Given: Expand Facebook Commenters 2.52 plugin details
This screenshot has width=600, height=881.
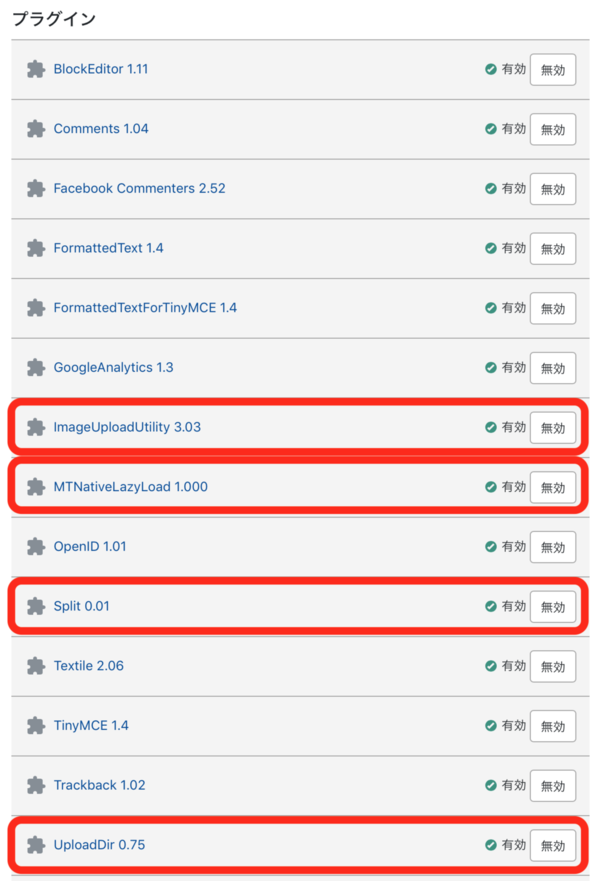Looking at the screenshot, I should [139, 188].
